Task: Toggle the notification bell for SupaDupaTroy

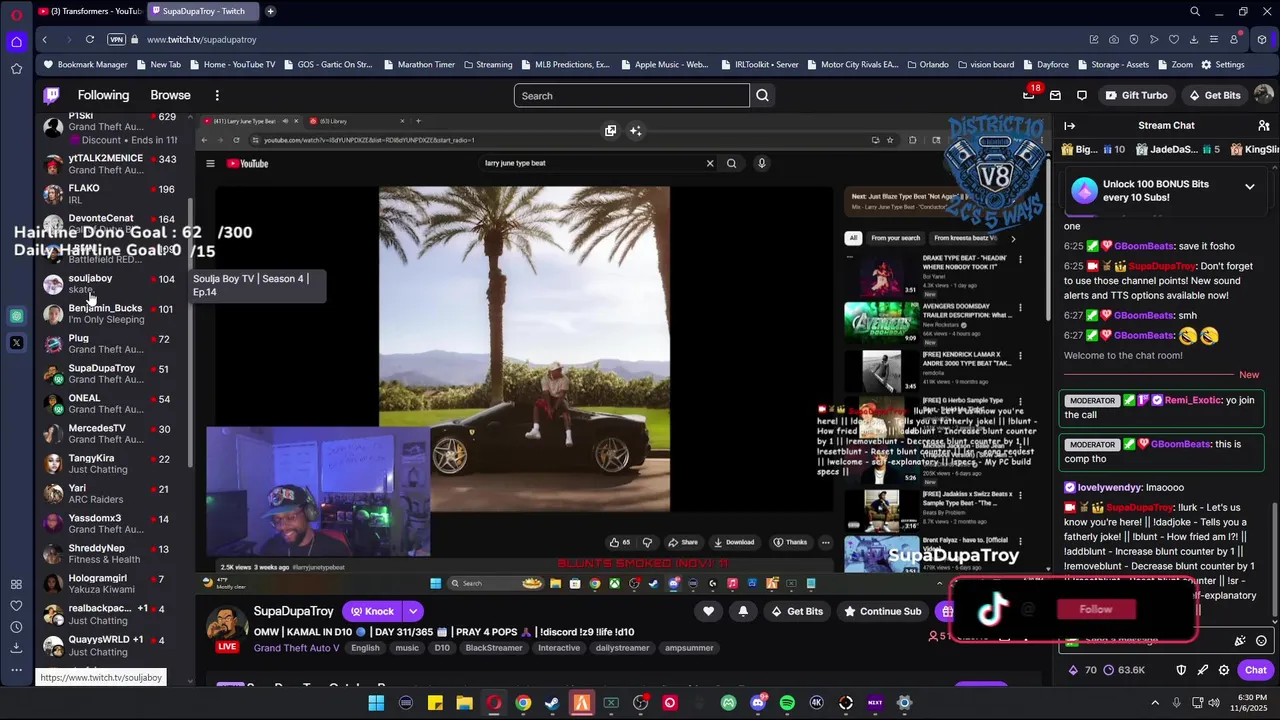Action: tap(743, 611)
